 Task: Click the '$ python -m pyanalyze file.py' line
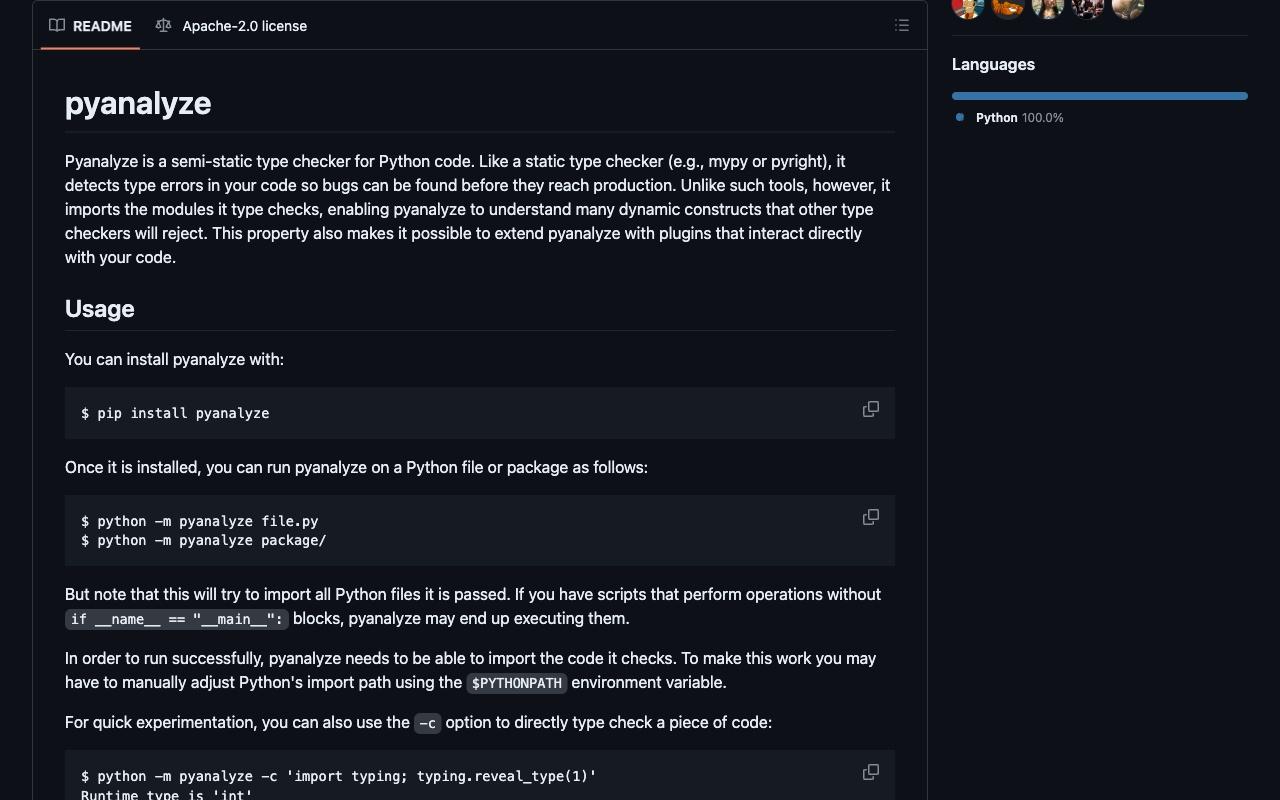click(x=200, y=521)
